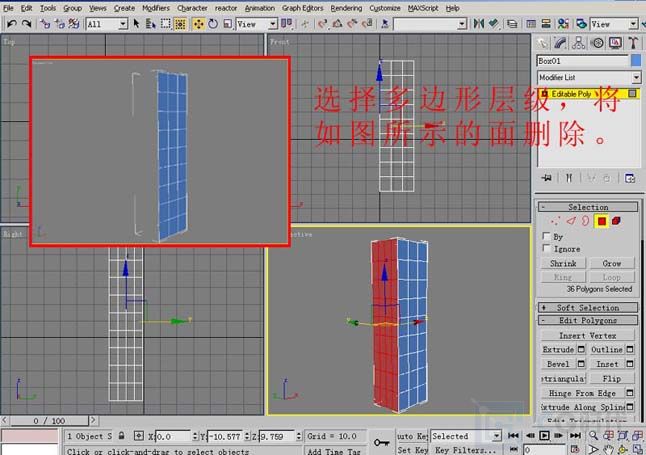This screenshot has width=646, height=455.
Task: Toggle Window/Crossing selection mode
Action: pyautogui.click(x=180, y=24)
